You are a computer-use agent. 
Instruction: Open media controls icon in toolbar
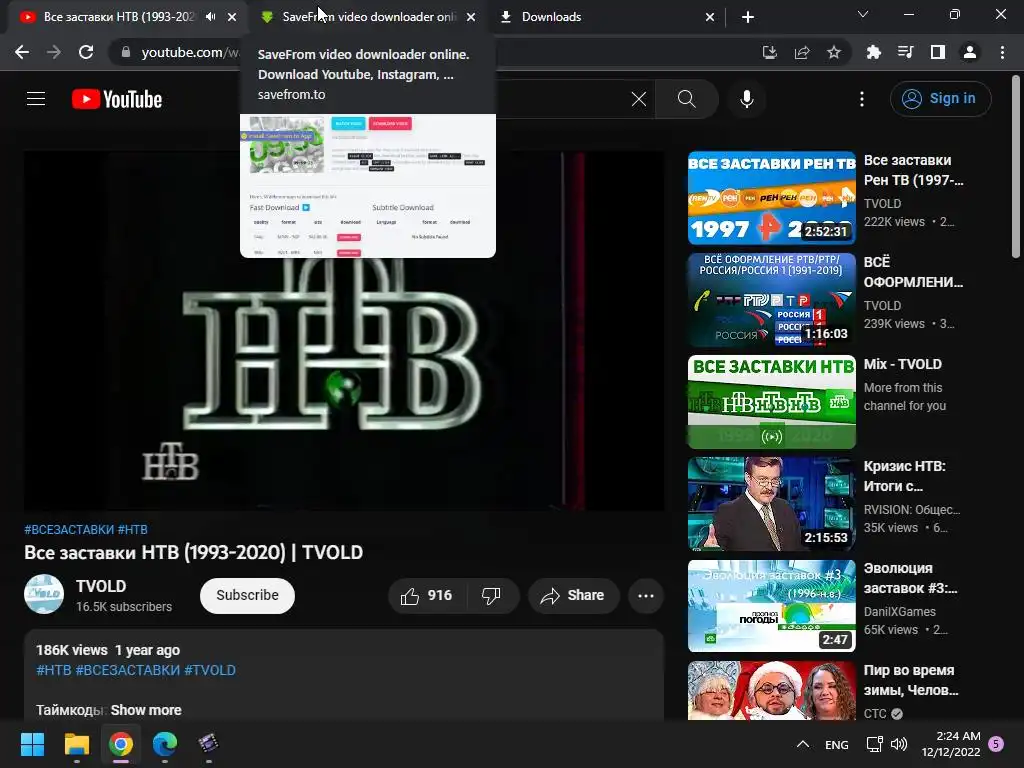click(906, 52)
